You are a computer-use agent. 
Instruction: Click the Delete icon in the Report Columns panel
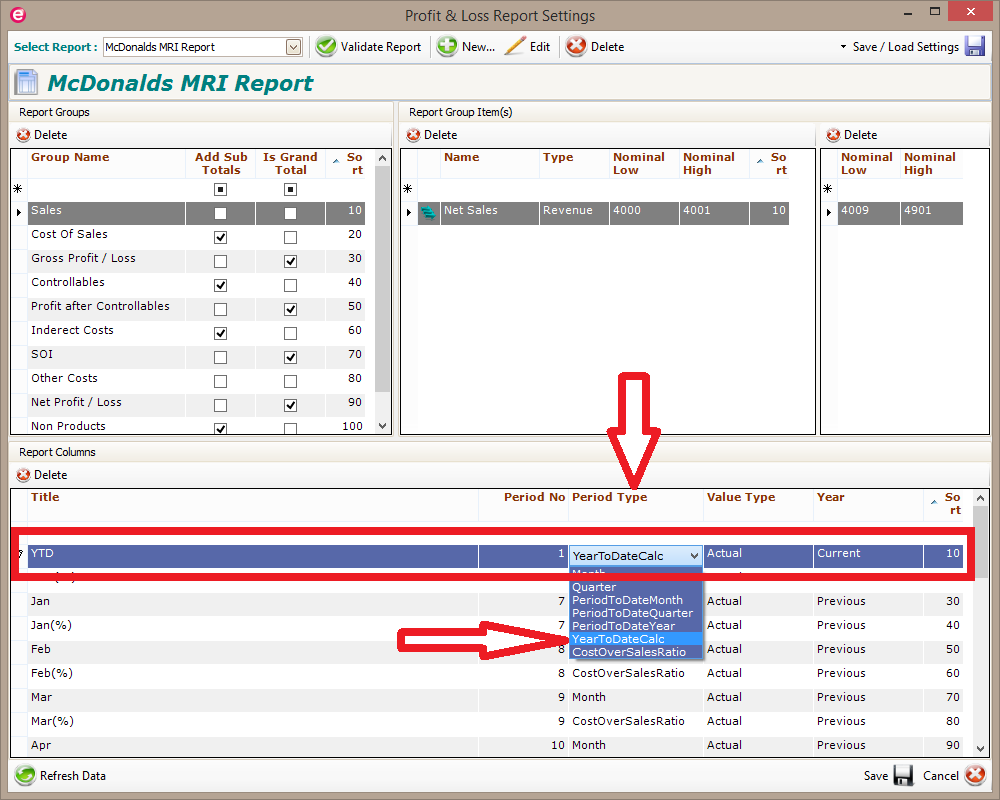coord(24,475)
